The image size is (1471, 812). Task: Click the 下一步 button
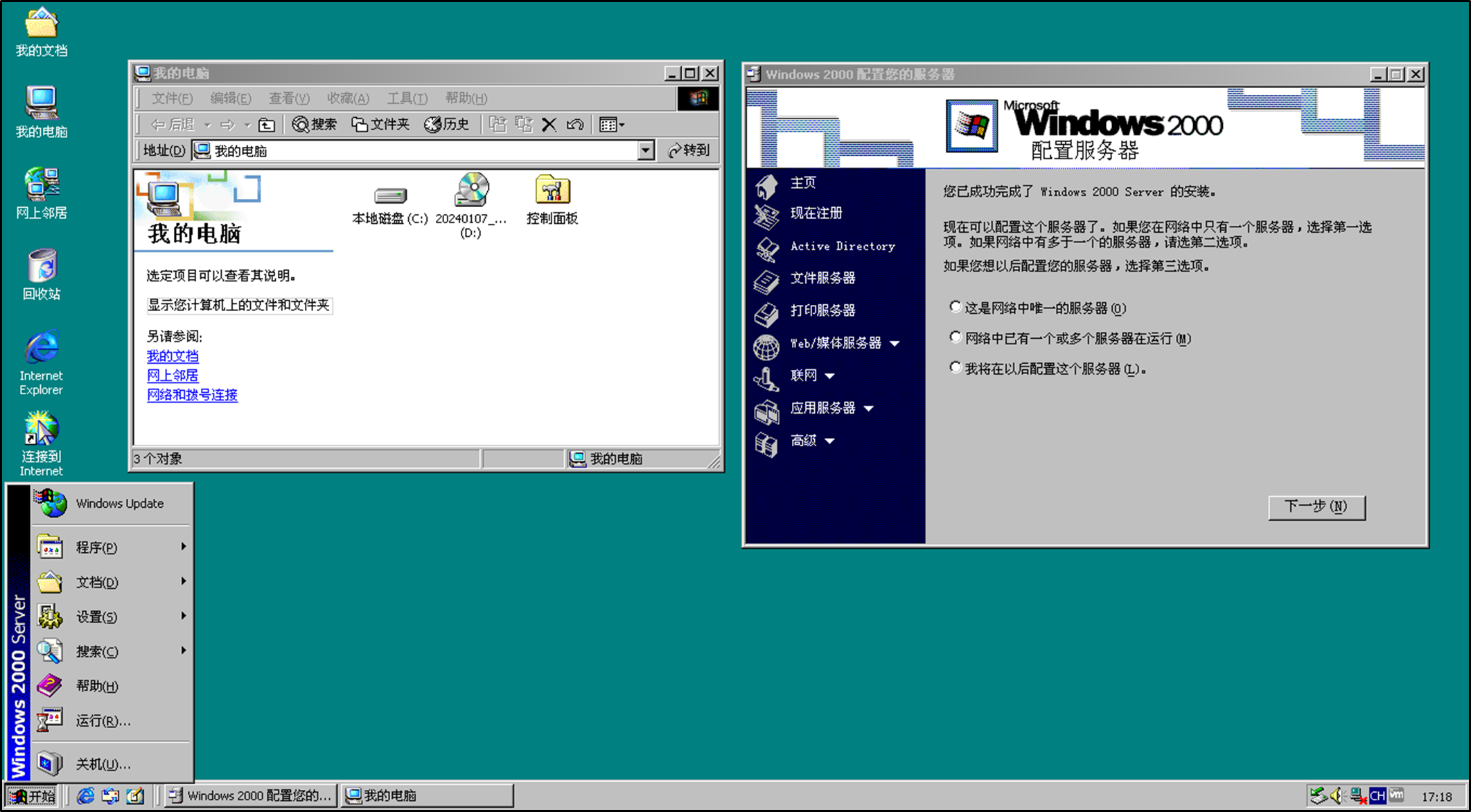click(x=1316, y=506)
